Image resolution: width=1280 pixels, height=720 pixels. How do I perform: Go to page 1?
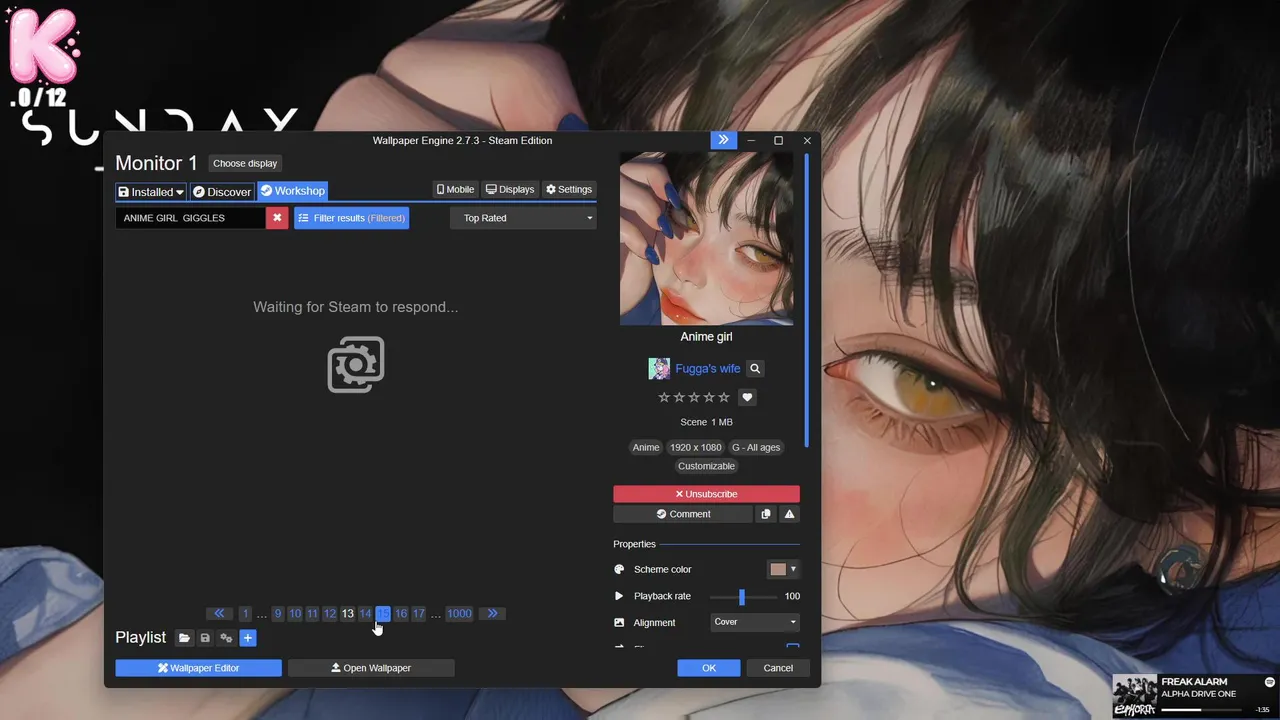point(245,613)
